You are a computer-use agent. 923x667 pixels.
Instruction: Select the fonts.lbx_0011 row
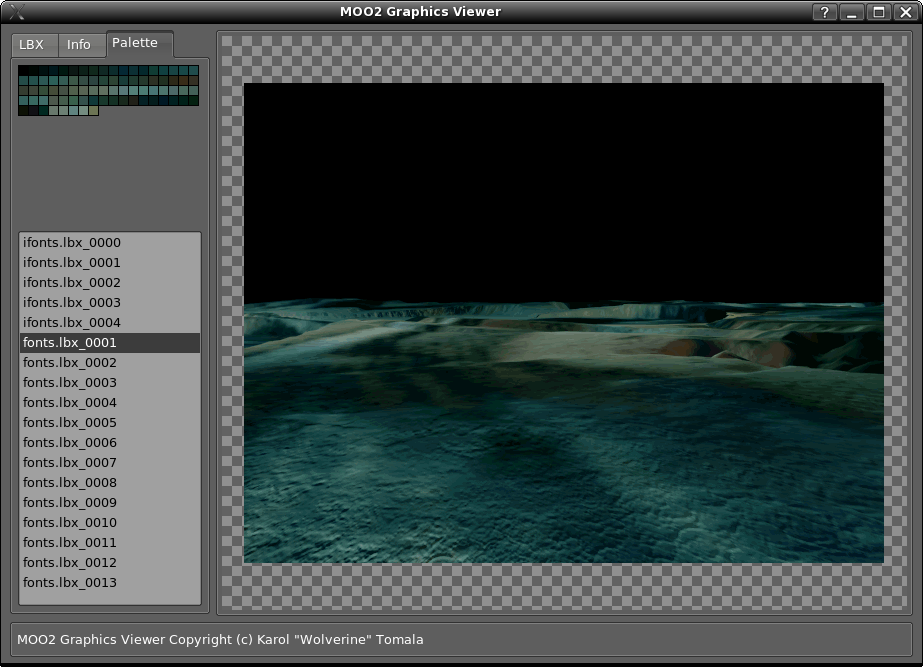point(110,543)
